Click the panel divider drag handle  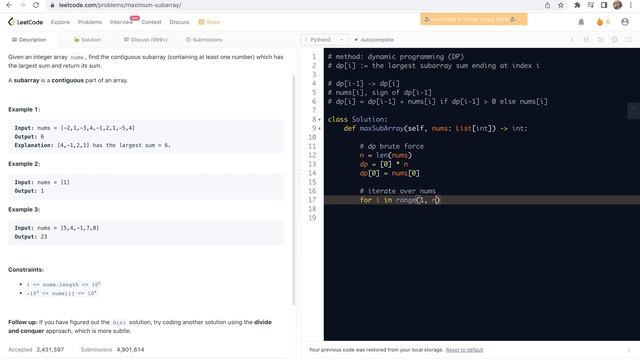point(298,178)
